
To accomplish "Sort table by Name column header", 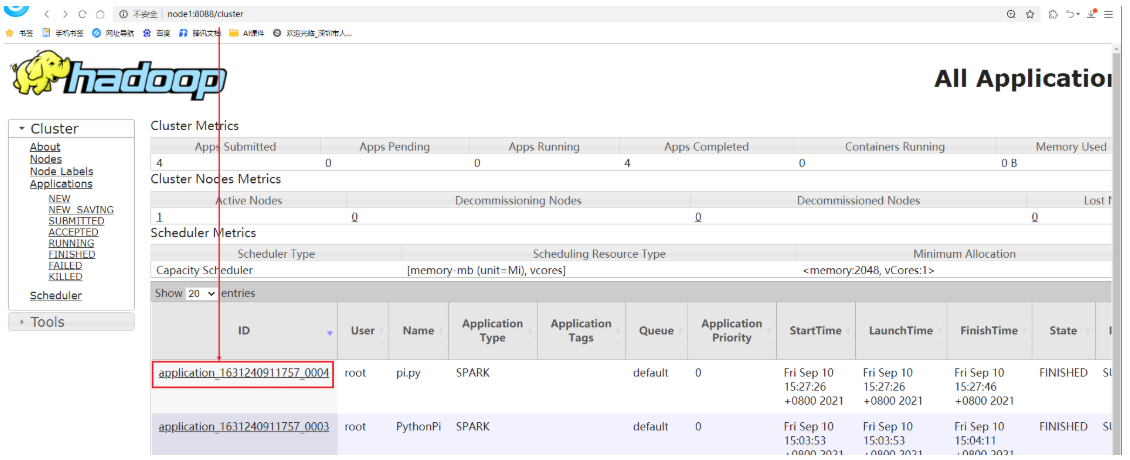I will 418,330.
